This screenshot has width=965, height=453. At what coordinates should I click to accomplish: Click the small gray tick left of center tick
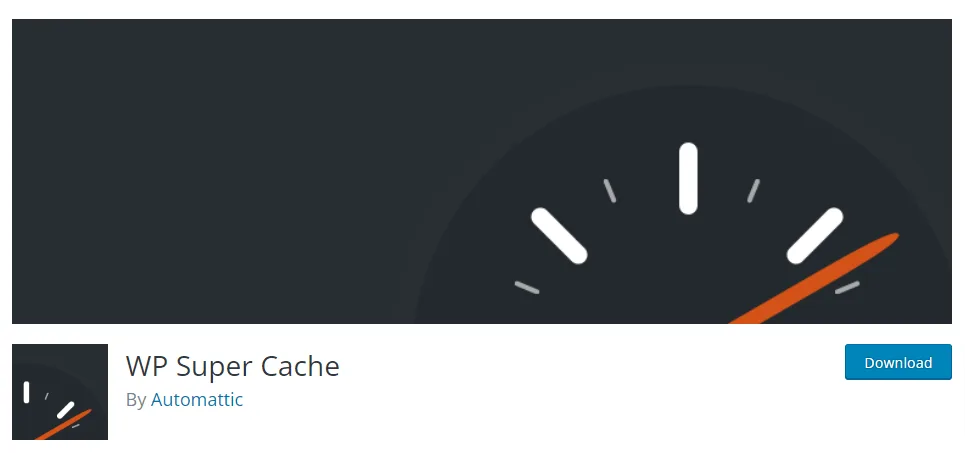pos(609,191)
